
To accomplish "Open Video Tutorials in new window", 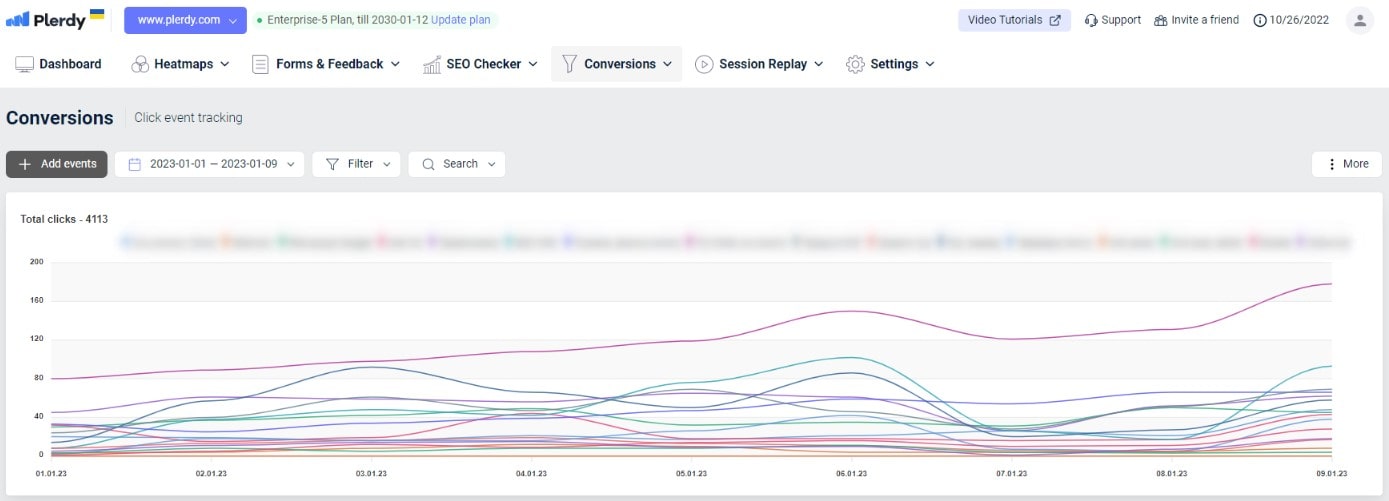I will [1013, 20].
